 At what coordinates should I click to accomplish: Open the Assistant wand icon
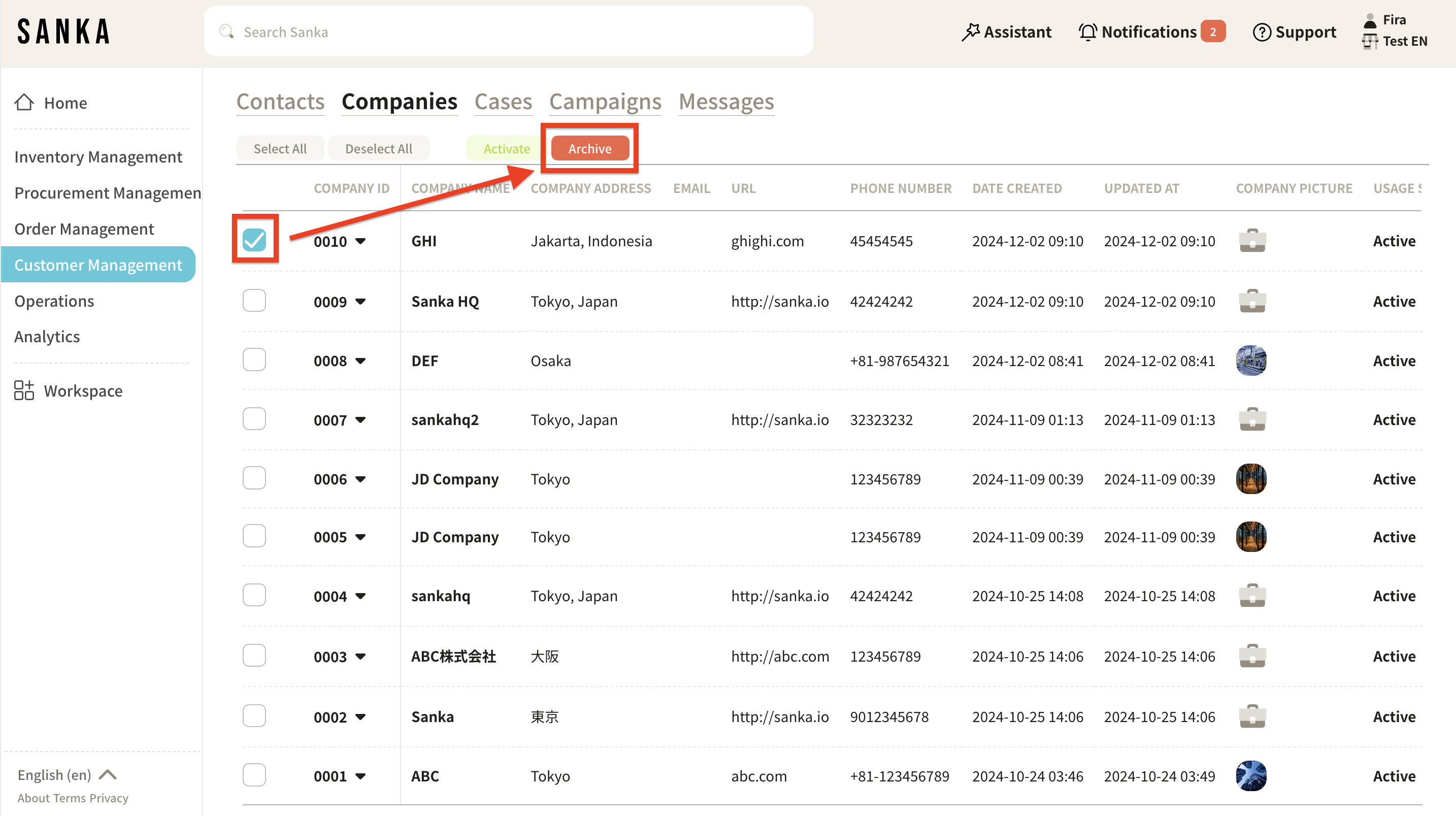971,32
